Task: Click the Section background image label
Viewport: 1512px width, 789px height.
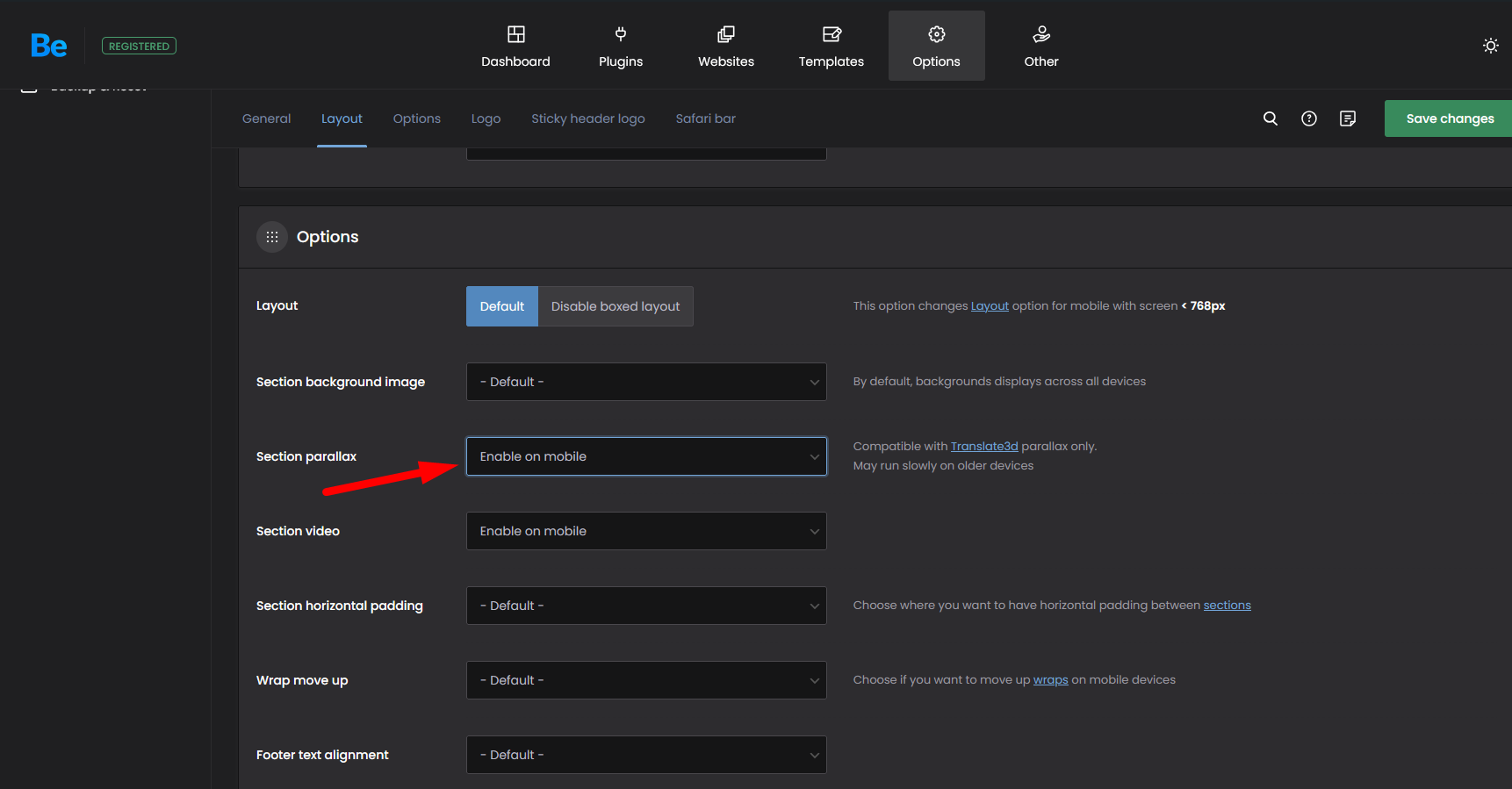Action: [341, 382]
